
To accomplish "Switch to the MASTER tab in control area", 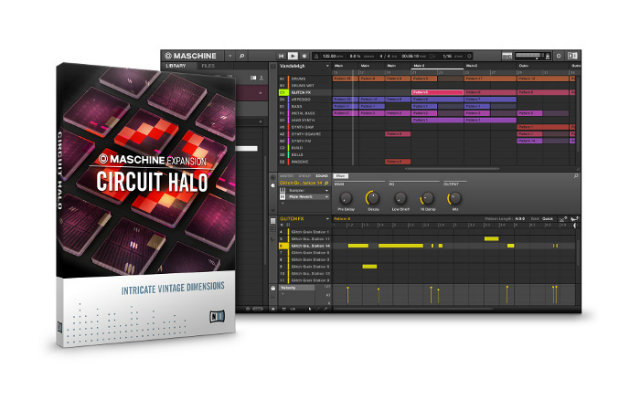I will tap(286, 176).
